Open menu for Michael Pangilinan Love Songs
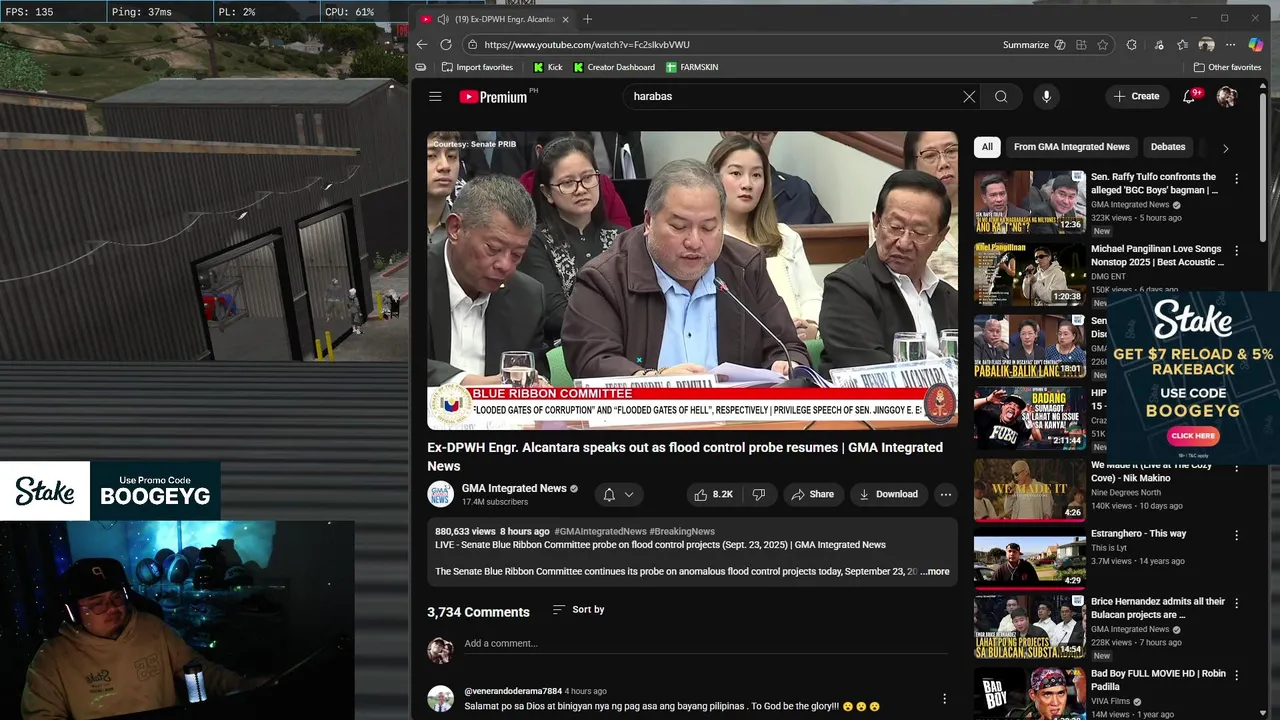1280x720 pixels. [x=1236, y=251]
